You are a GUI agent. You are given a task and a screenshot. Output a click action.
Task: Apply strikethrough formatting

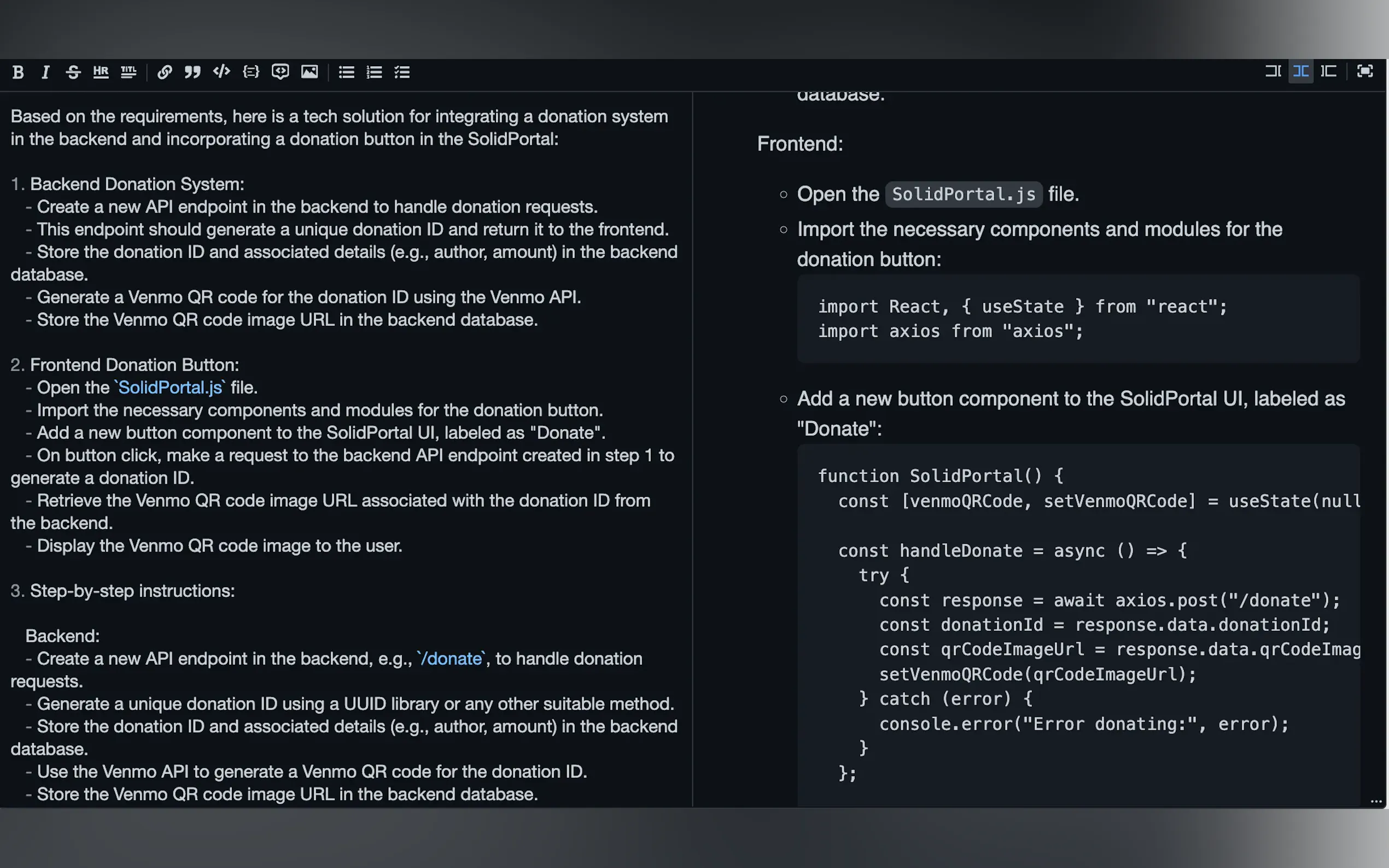click(x=73, y=72)
